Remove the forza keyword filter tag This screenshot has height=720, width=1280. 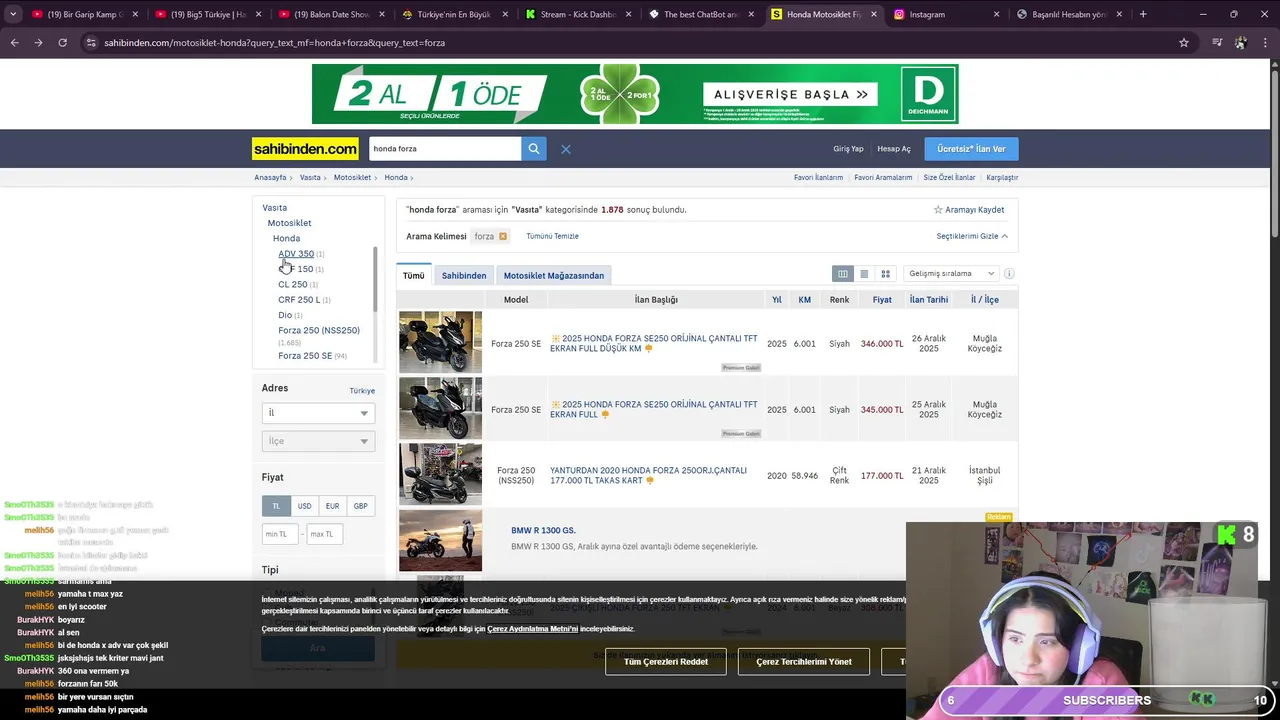[503, 237]
